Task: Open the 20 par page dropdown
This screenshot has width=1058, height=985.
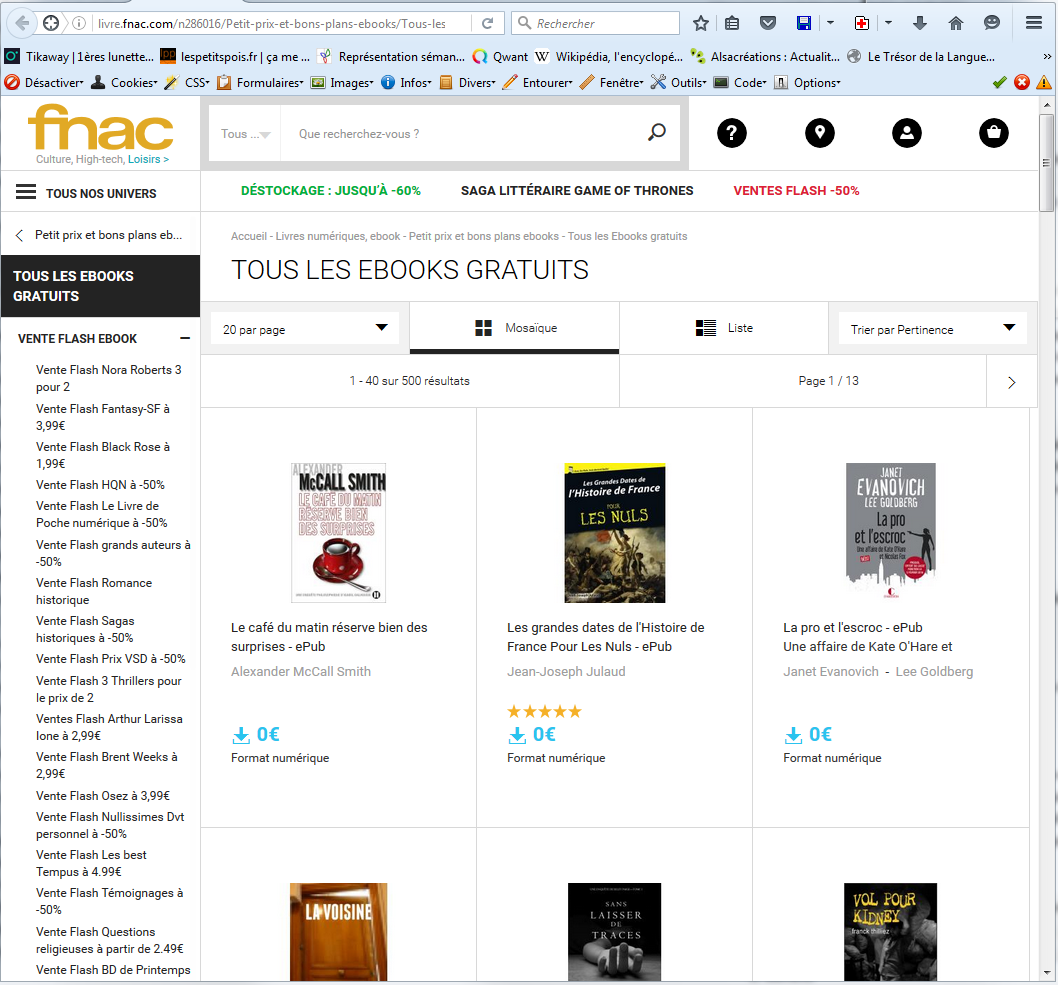Action: [305, 329]
